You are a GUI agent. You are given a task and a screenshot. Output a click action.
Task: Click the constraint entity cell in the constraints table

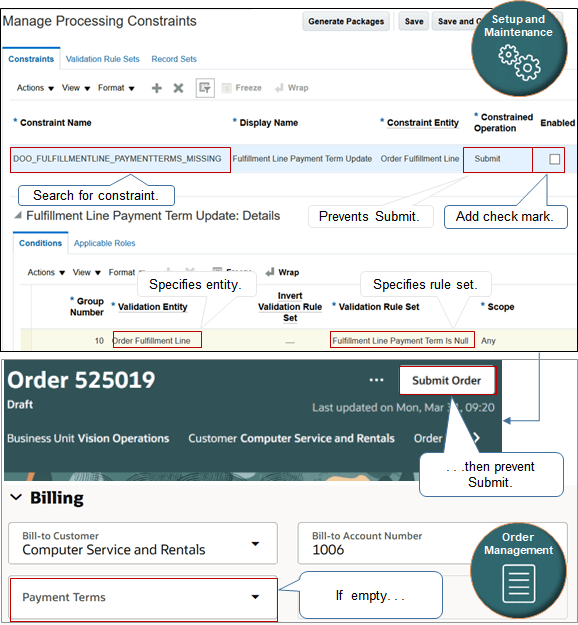coord(420,159)
